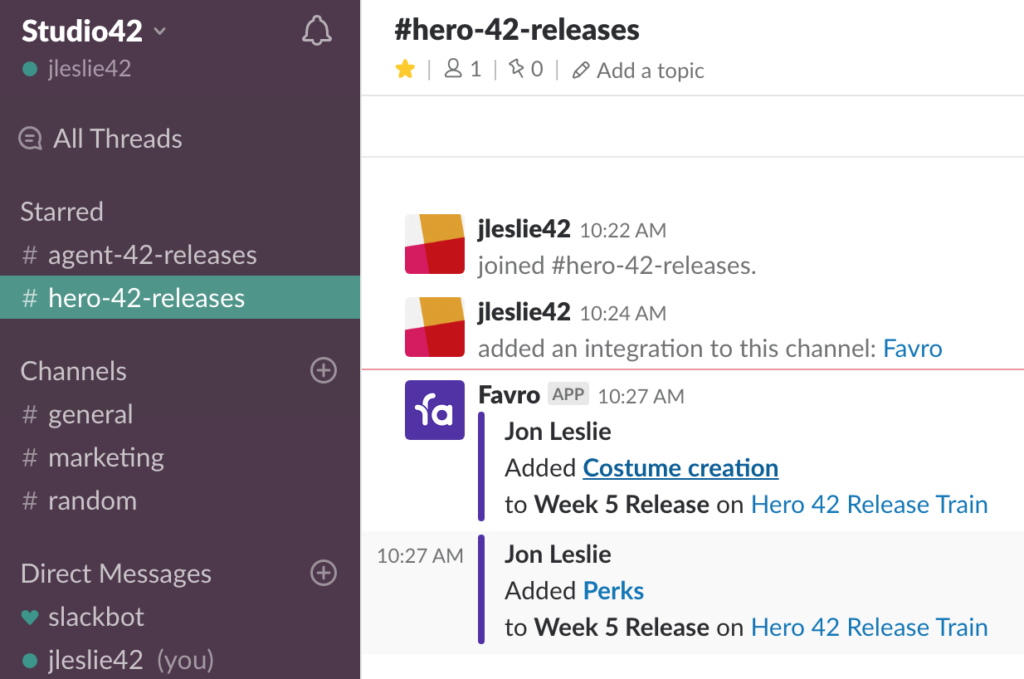Click the heart icon next to slackbot

click(30, 617)
